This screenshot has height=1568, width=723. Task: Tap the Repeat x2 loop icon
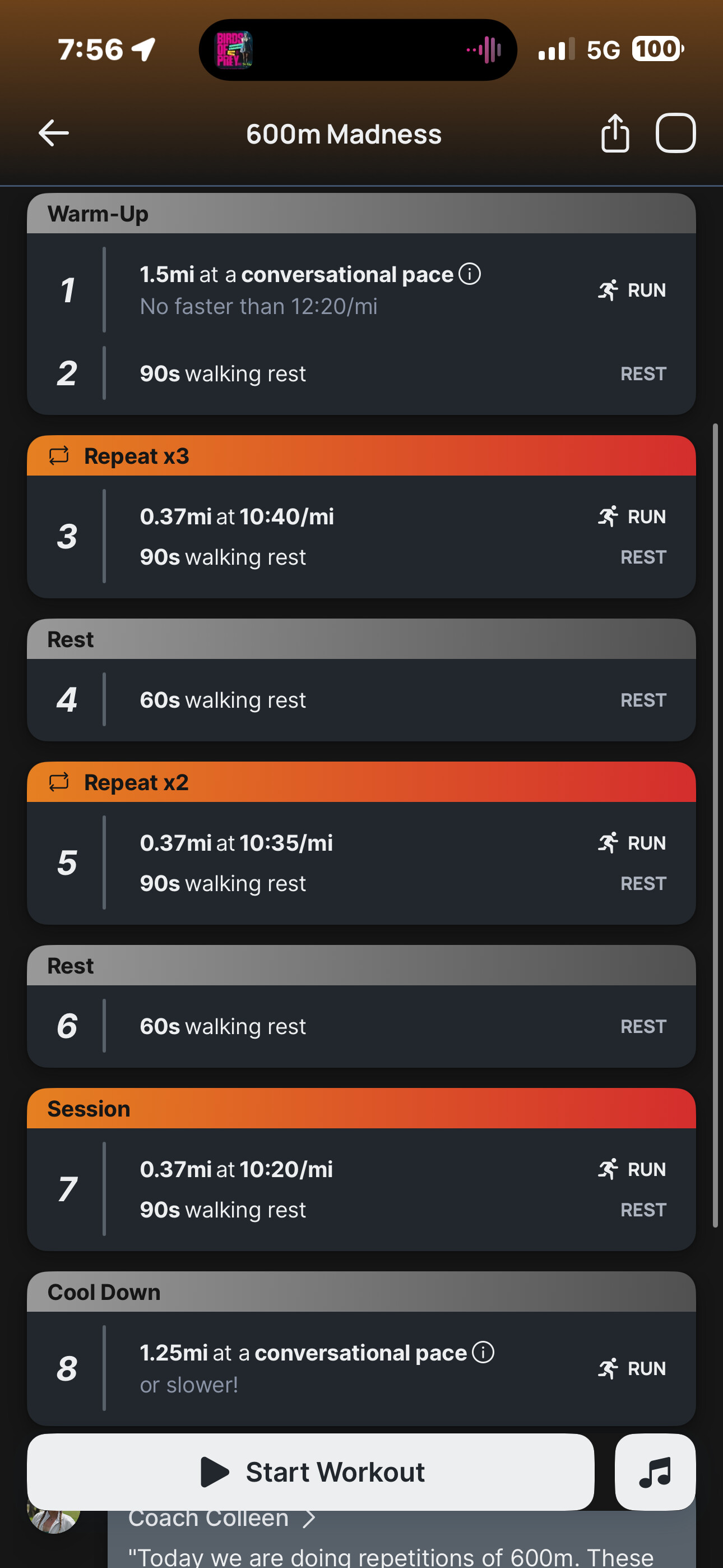coord(59,782)
